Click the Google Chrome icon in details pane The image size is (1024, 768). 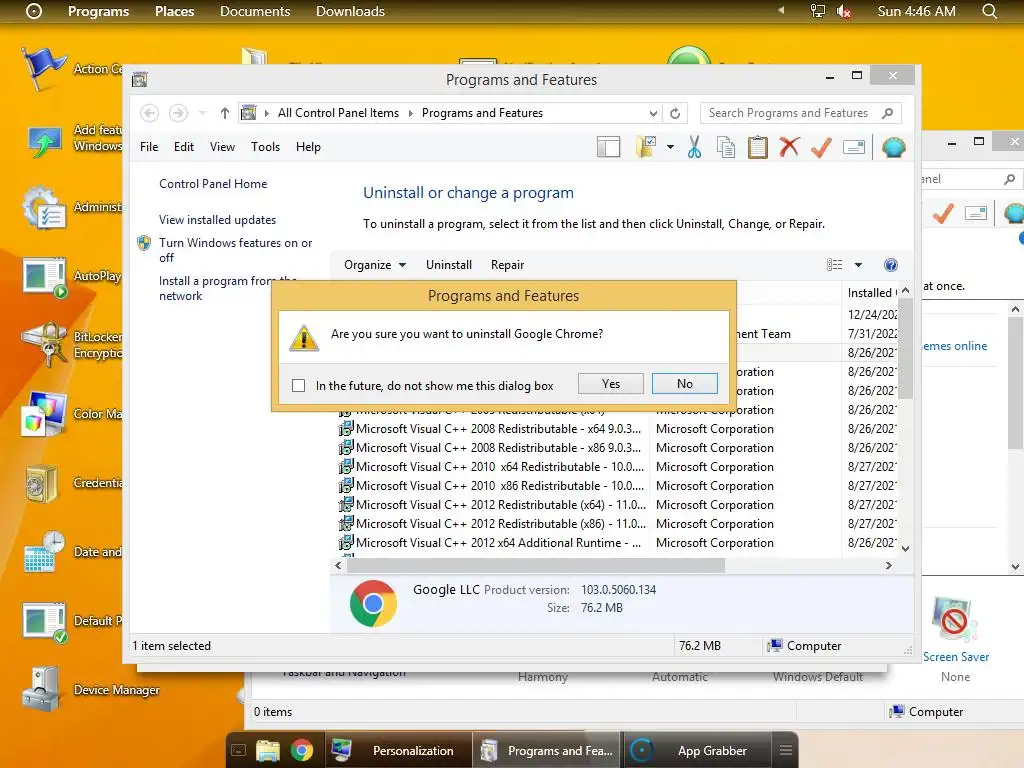[x=373, y=603]
